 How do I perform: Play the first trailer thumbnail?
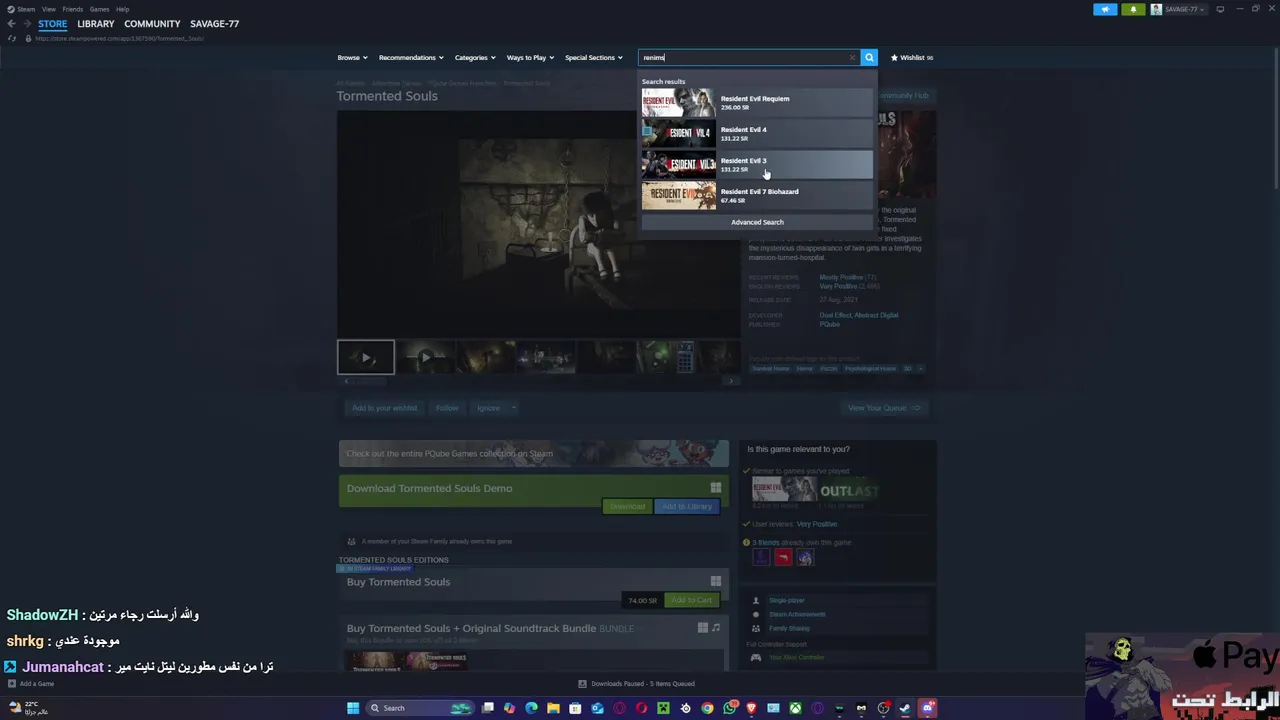point(366,357)
